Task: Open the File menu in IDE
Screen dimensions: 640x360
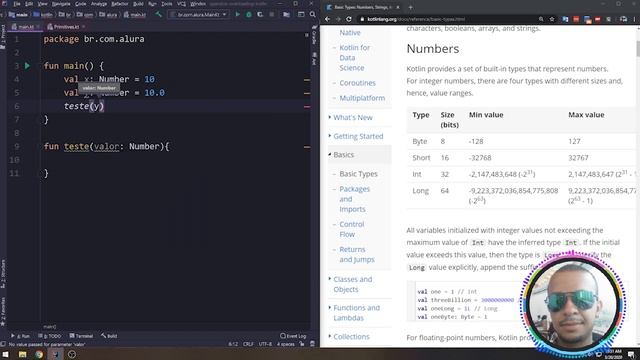Action: pos(17,4)
